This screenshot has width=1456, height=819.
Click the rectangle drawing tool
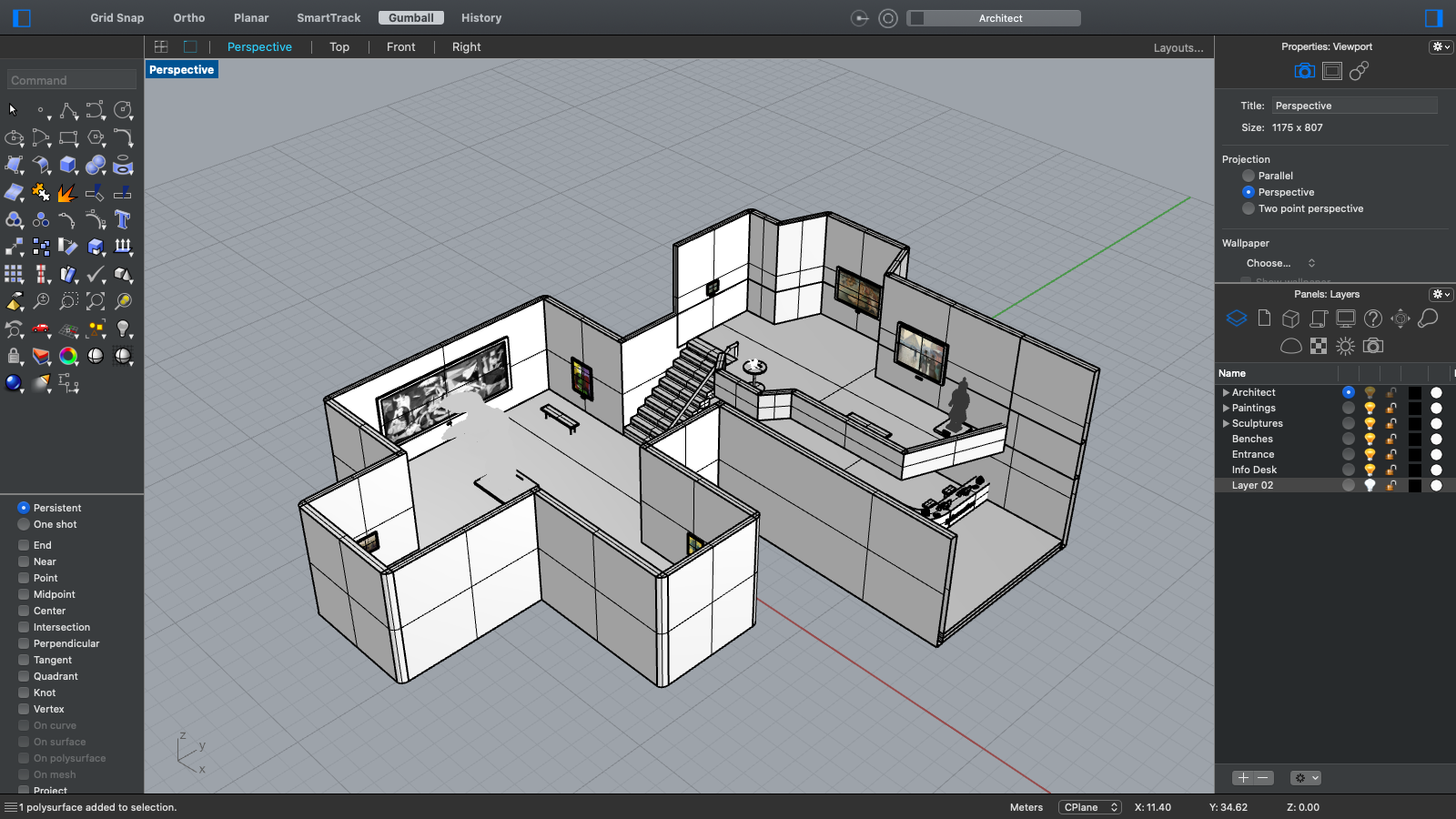pos(68,137)
